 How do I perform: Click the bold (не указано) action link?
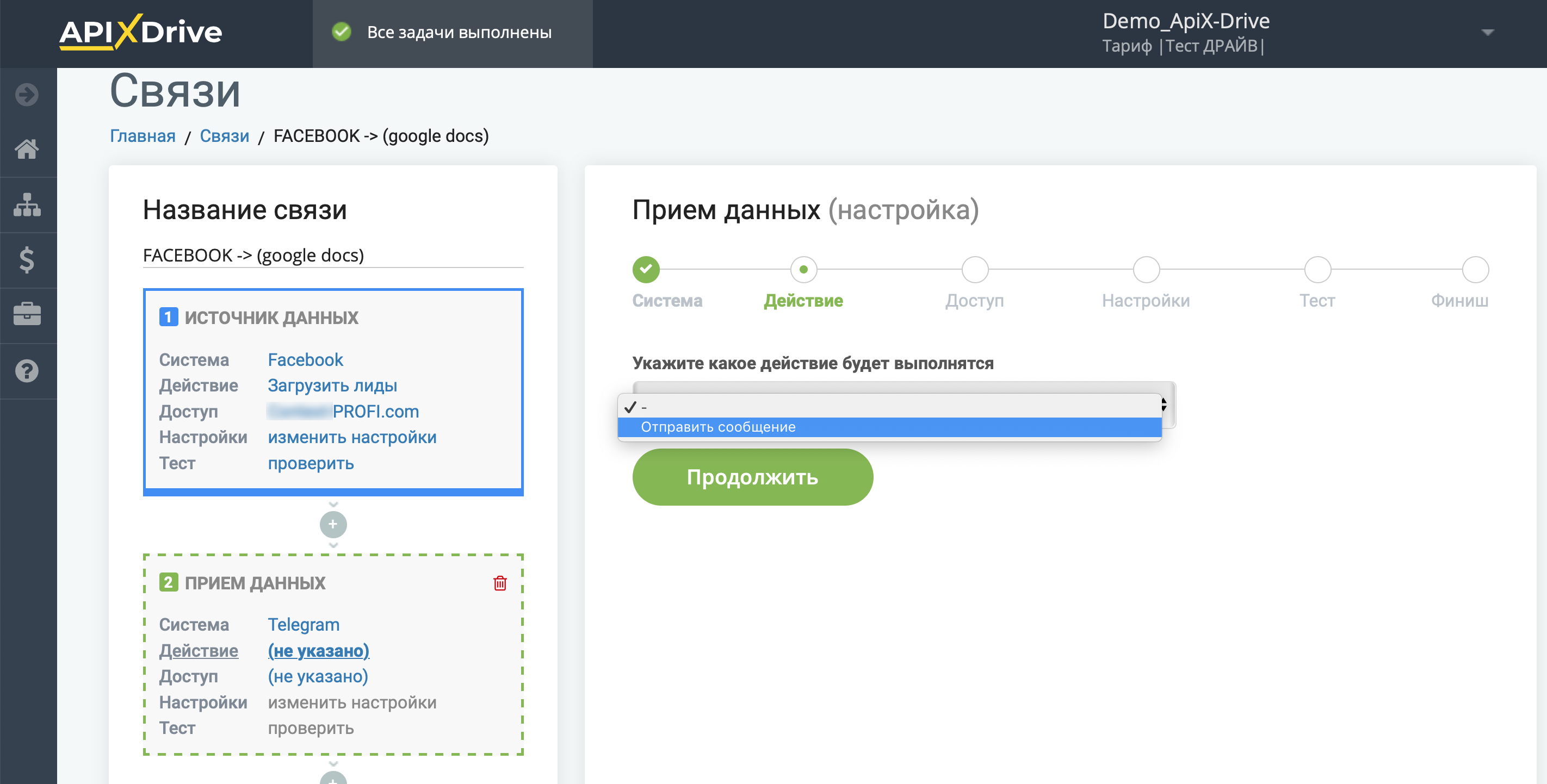(x=318, y=650)
